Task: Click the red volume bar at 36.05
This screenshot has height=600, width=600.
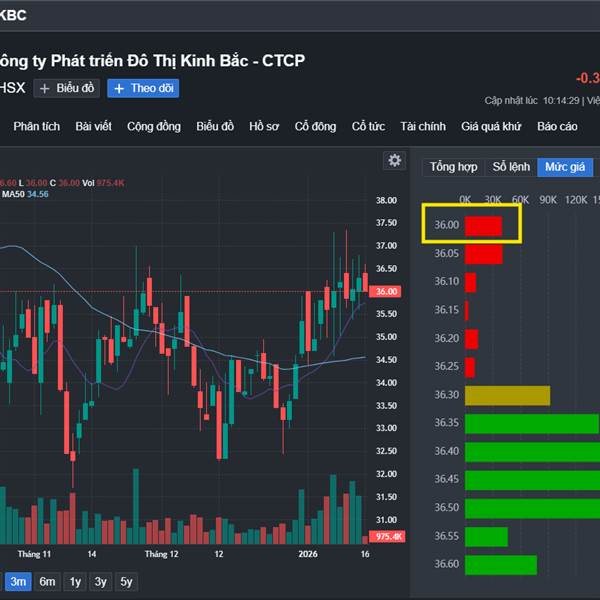Action: (483, 254)
